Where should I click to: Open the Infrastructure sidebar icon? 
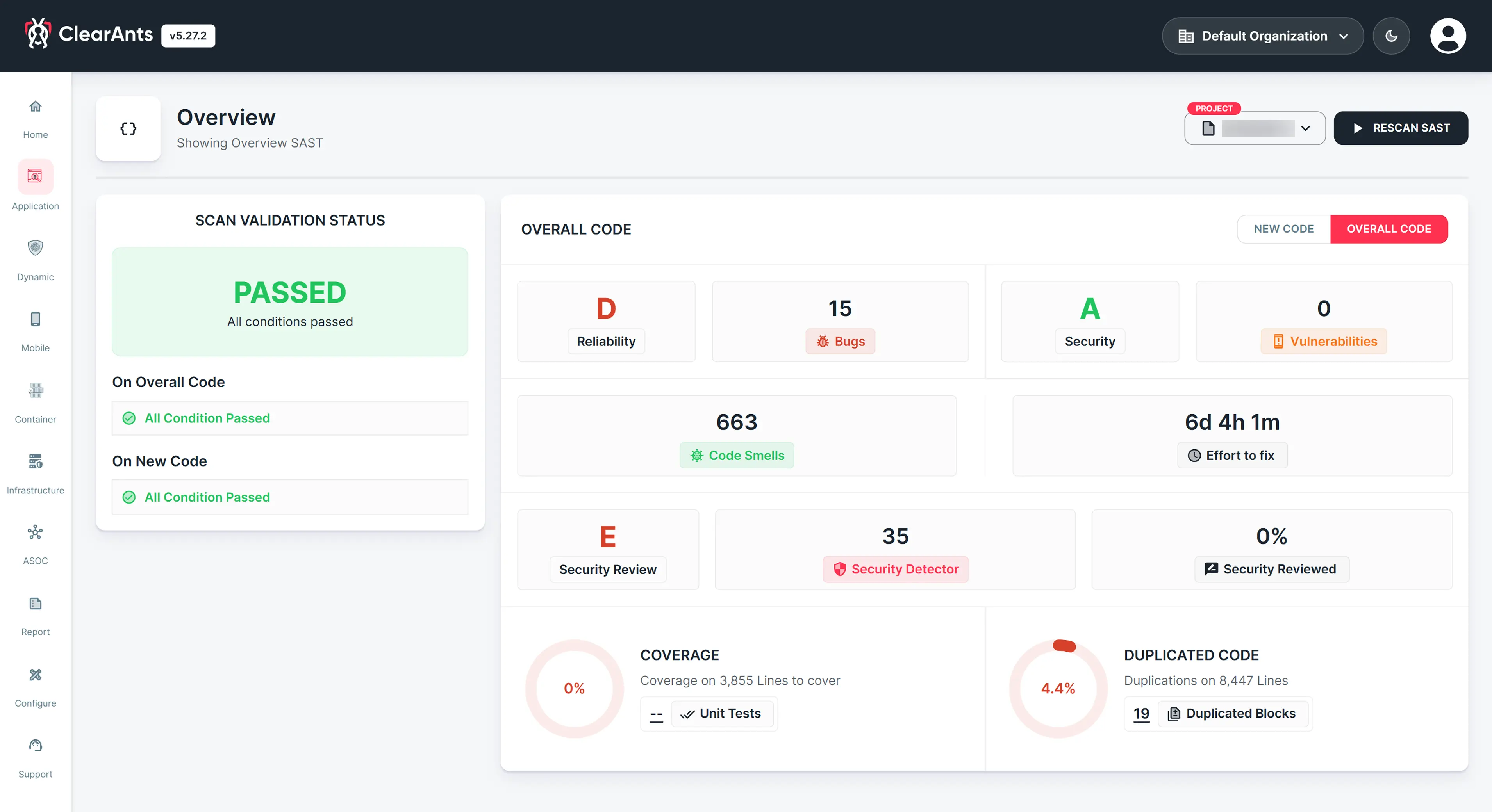(35, 461)
